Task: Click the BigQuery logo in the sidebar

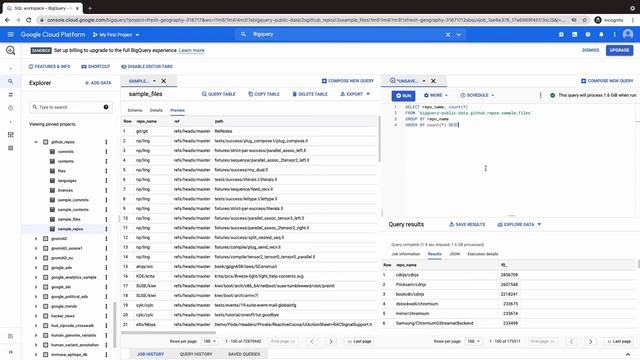Action: pyautogui.click(x=11, y=50)
